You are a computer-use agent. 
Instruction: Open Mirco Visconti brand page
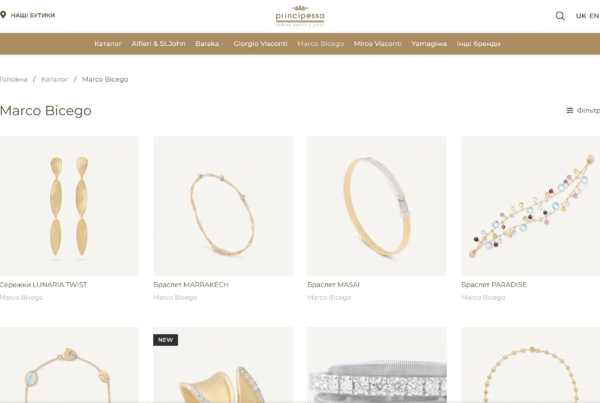coord(377,44)
